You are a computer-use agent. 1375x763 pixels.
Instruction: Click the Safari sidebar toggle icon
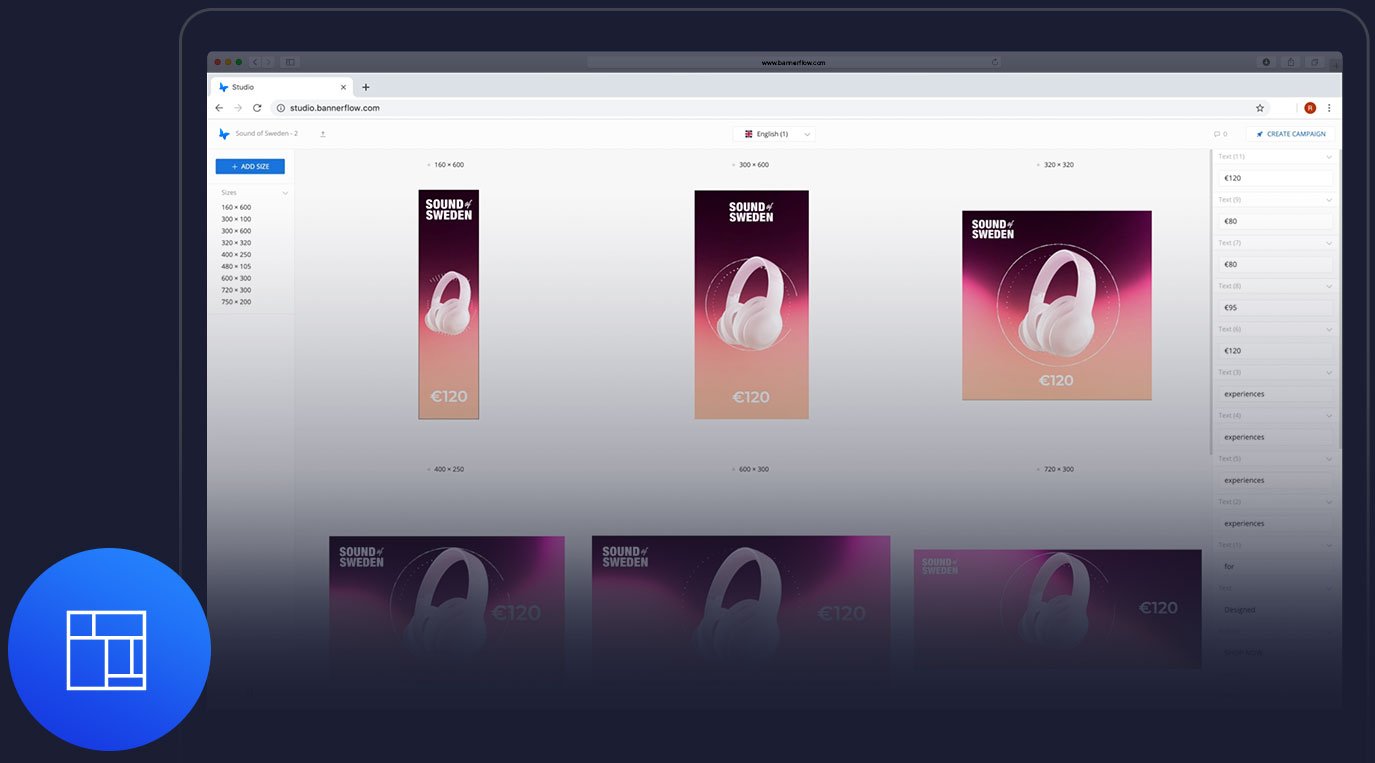[290, 62]
